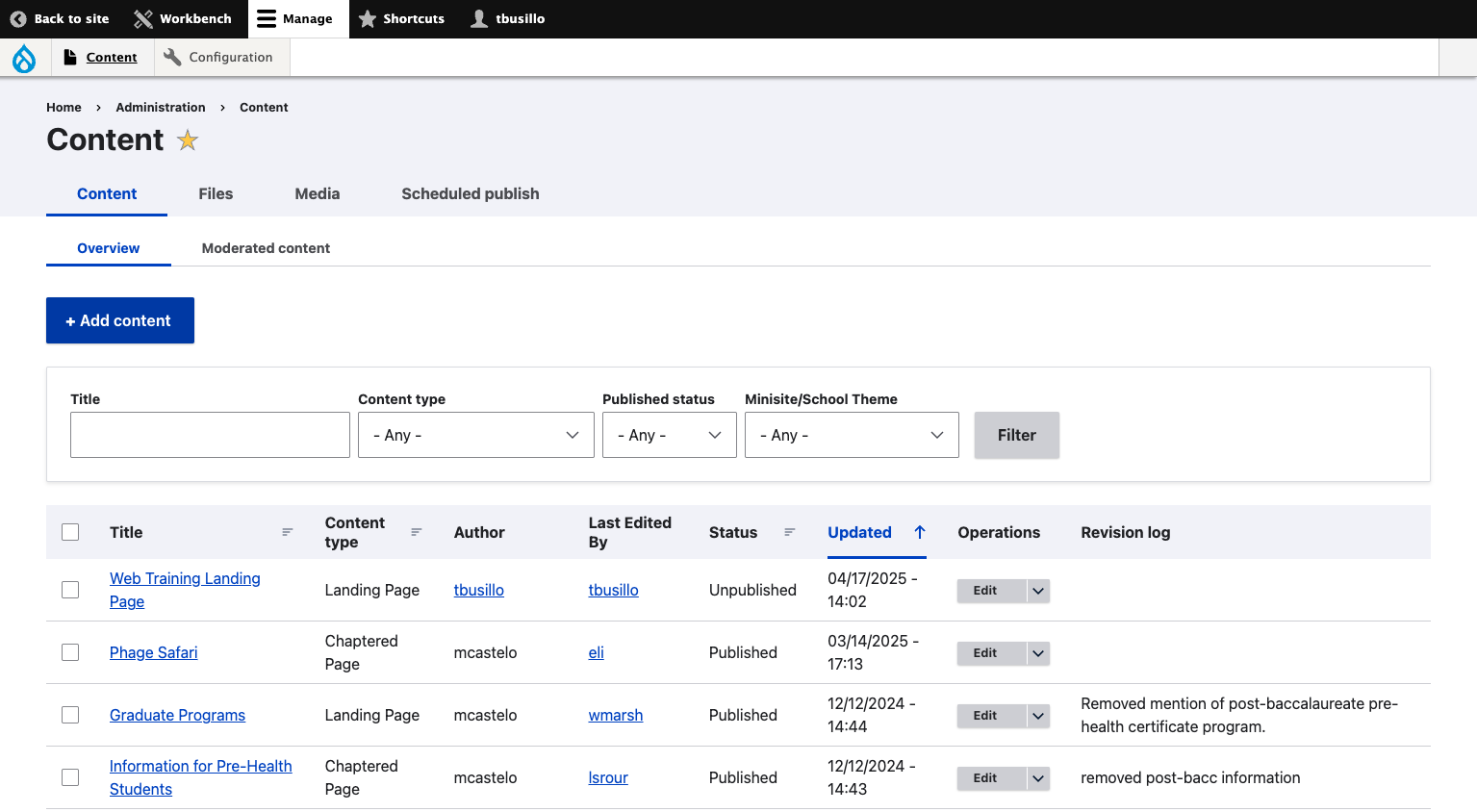Screen dimensions: 1477x812
Task: Check the Web Training Landing Page row
Action: point(70,590)
